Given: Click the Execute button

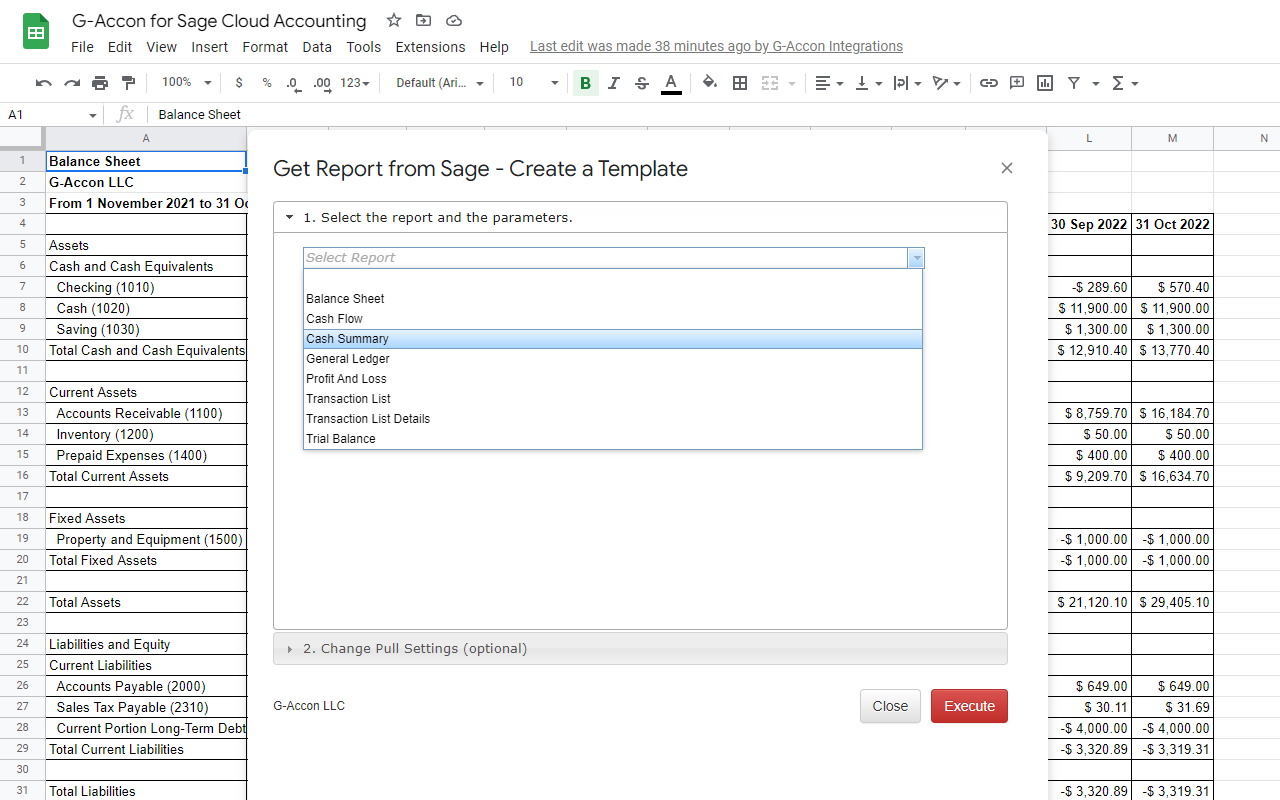Looking at the screenshot, I should click(969, 706).
